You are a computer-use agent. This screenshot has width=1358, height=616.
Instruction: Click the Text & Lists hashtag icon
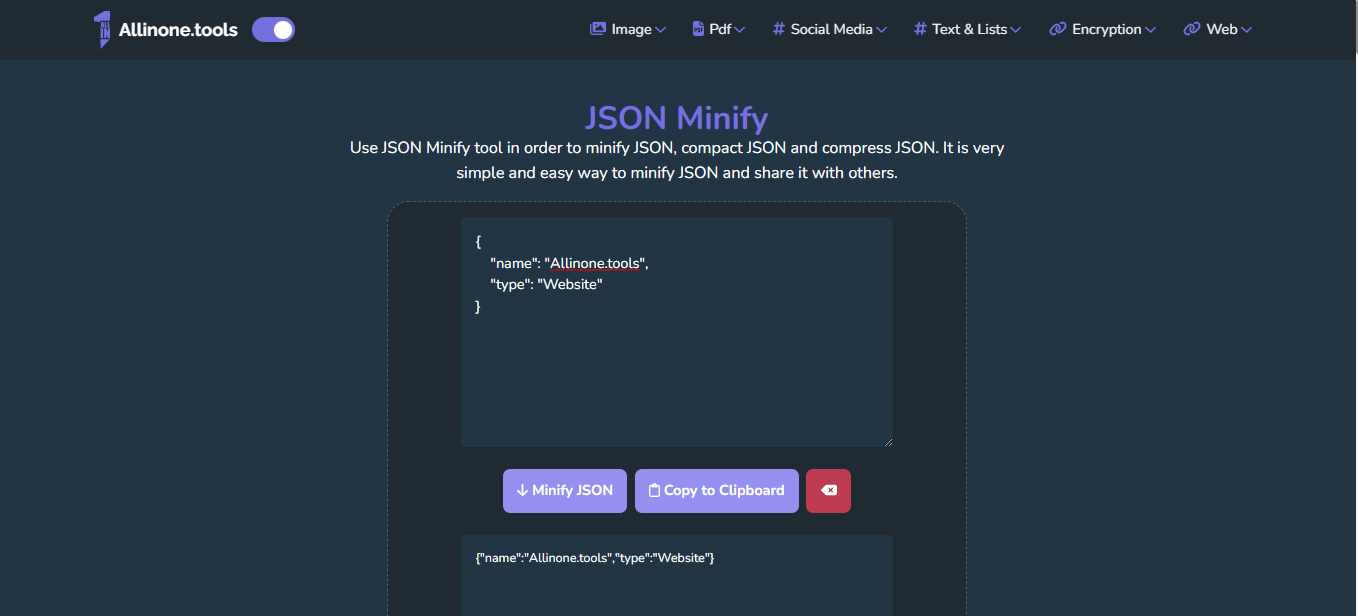(920, 29)
